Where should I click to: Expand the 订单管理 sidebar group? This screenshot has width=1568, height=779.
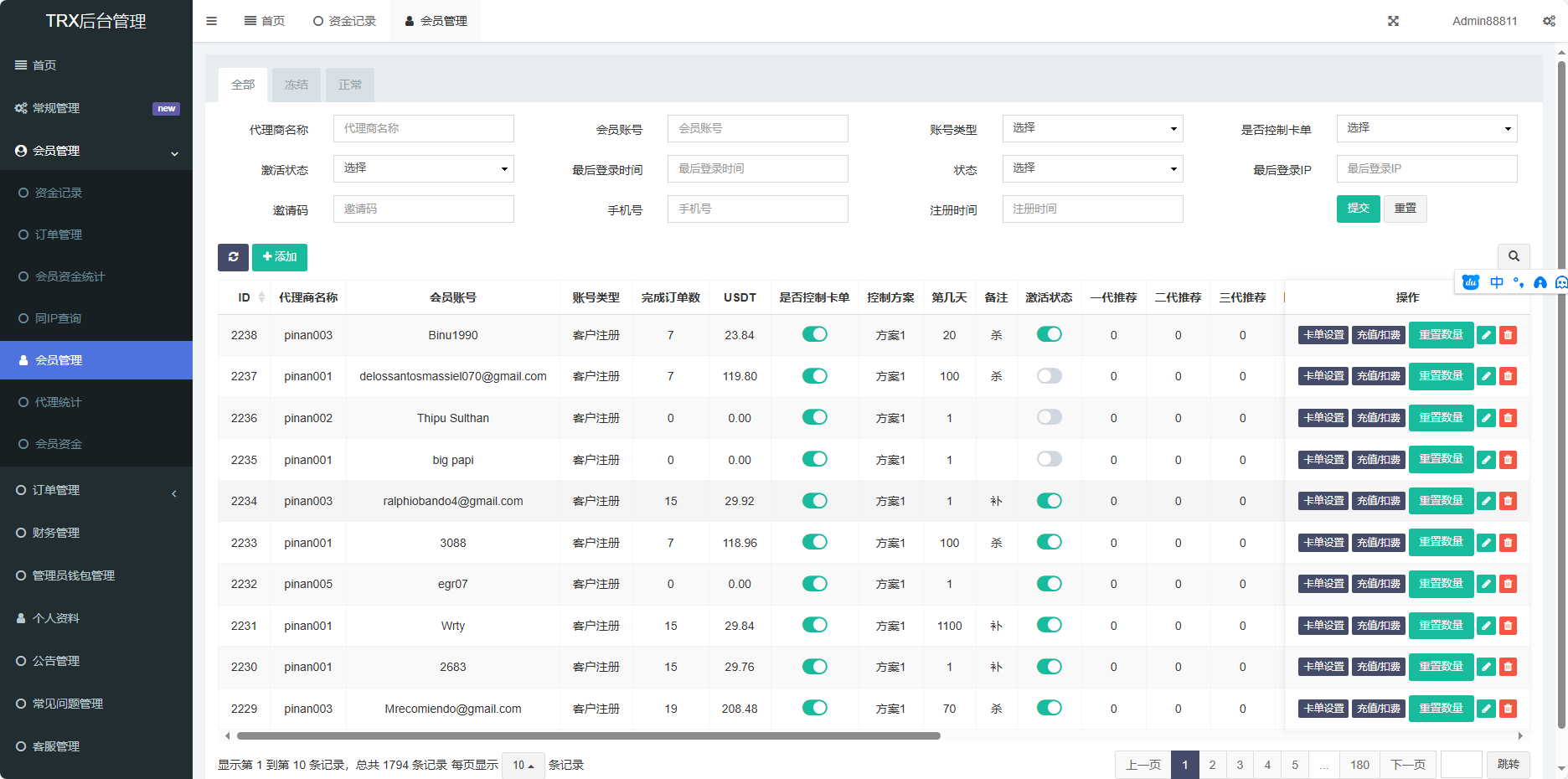click(x=96, y=490)
